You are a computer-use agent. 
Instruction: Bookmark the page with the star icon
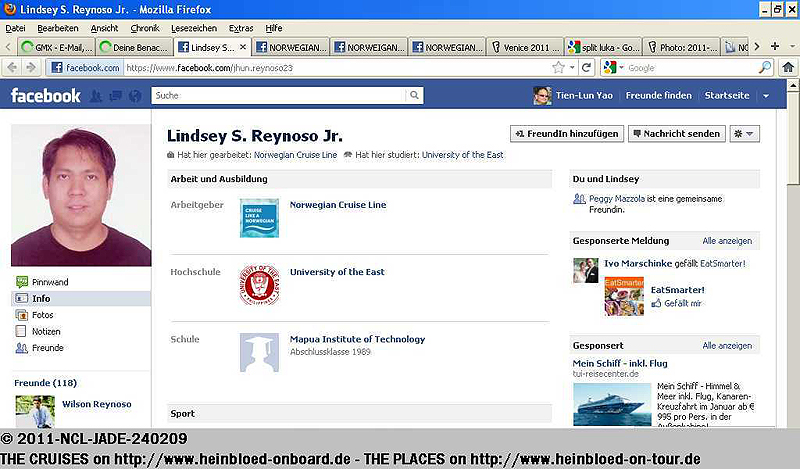tap(559, 67)
